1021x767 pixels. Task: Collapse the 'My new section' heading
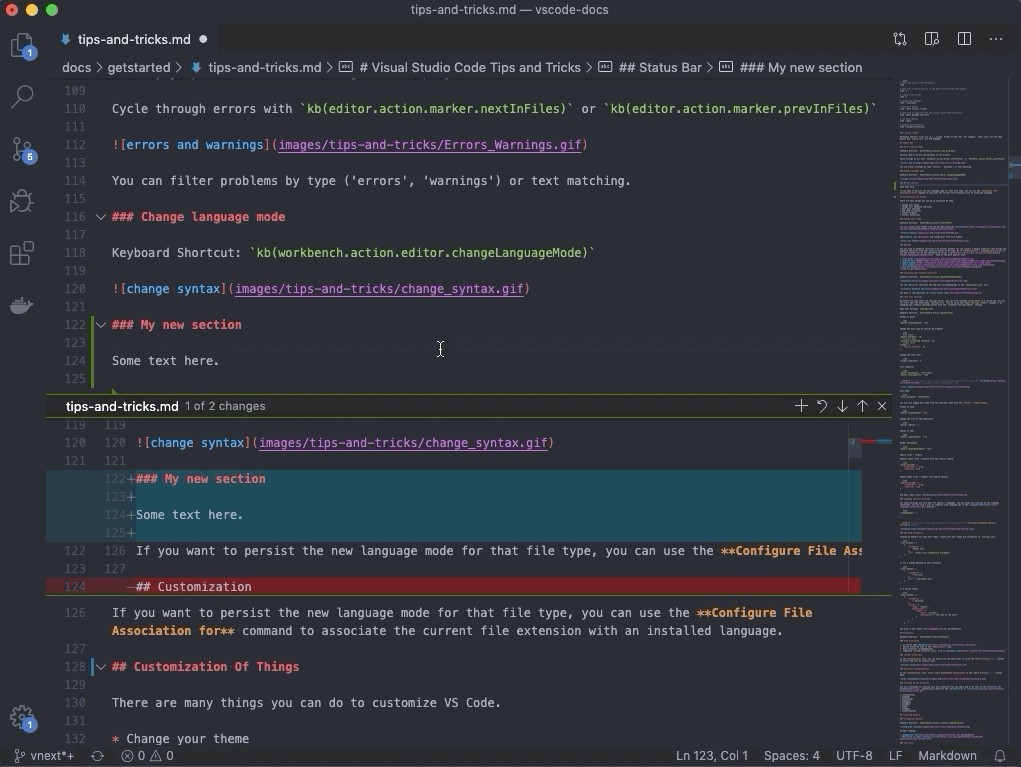coord(100,325)
